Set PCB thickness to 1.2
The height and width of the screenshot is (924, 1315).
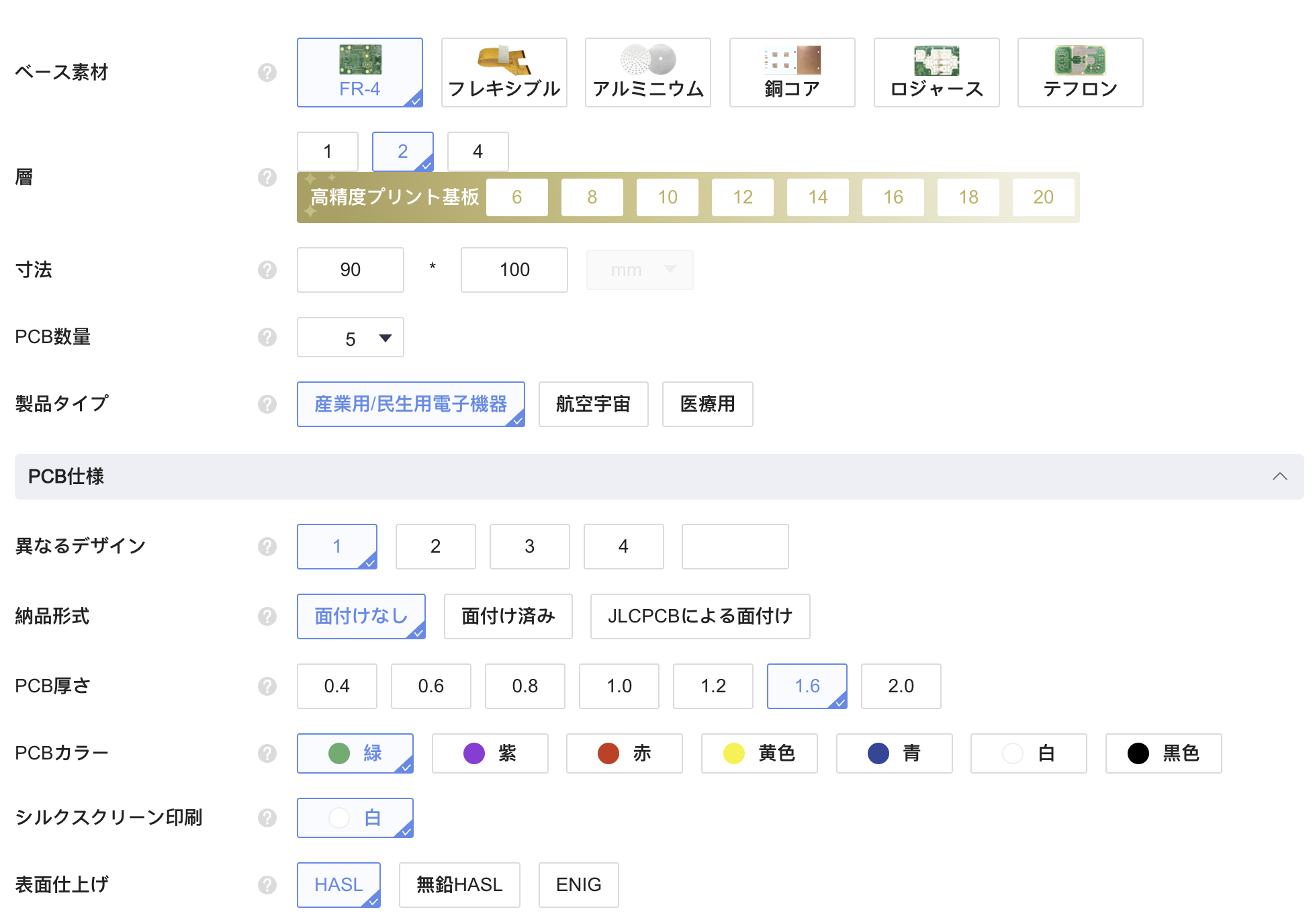pyautogui.click(x=713, y=686)
